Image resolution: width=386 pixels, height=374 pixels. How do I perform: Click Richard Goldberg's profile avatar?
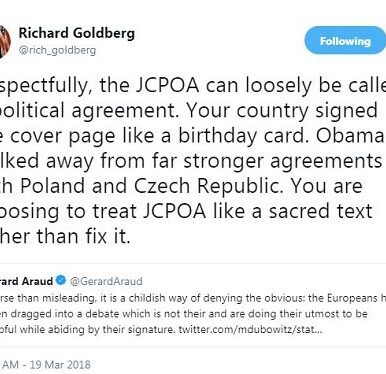[5, 41]
